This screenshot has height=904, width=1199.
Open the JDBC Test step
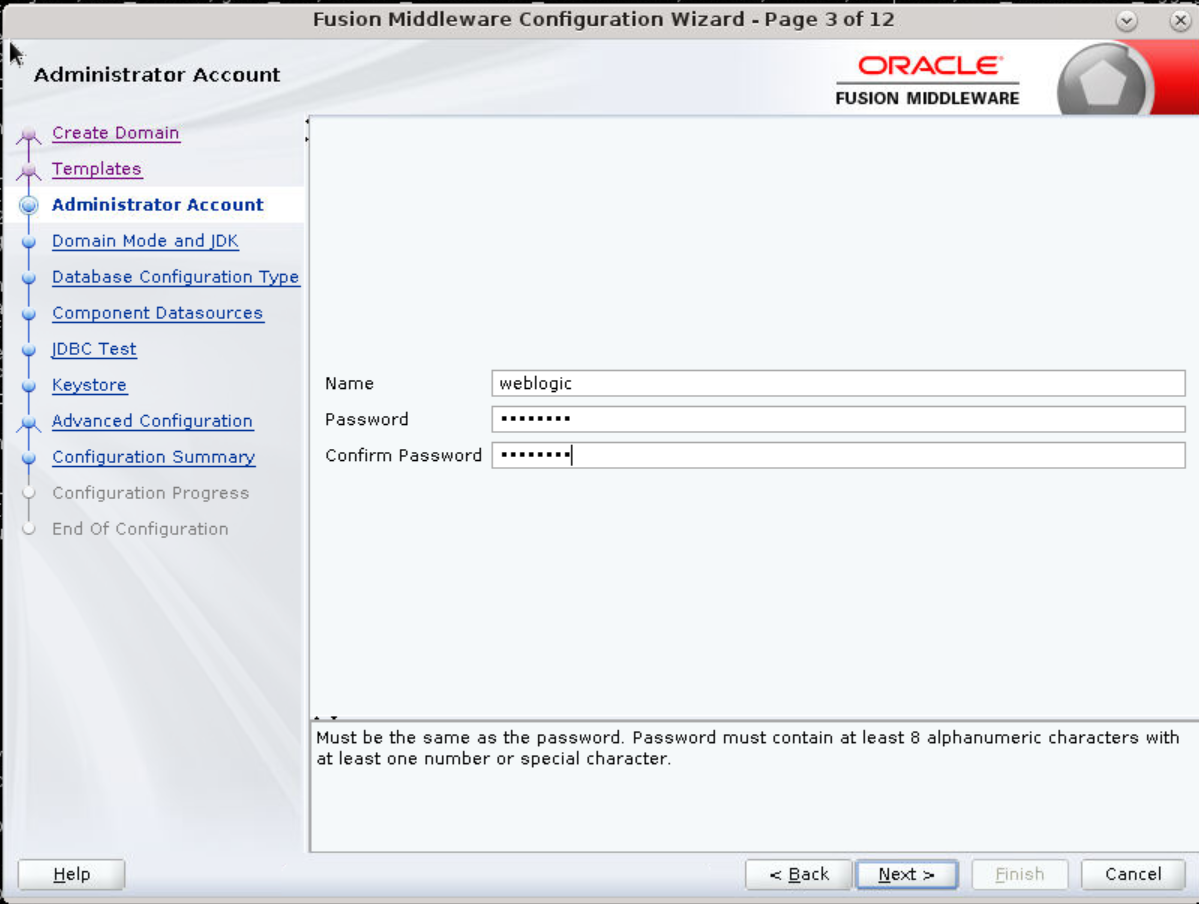94,349
